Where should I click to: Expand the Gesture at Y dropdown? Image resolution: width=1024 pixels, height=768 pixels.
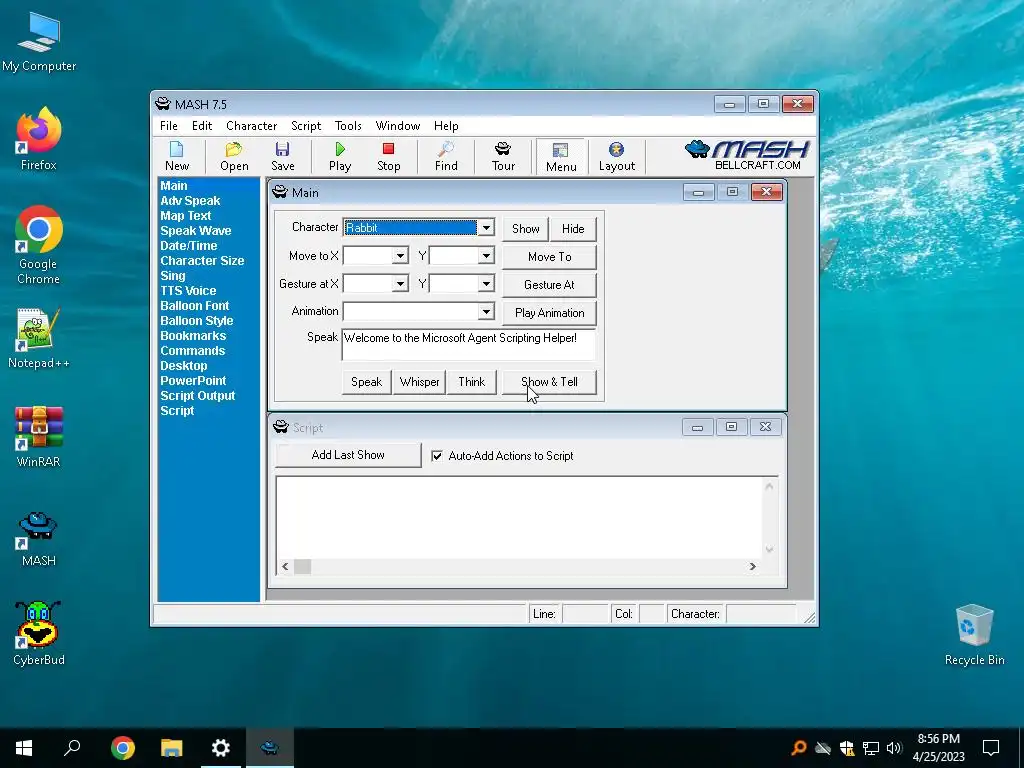(486, 284)
